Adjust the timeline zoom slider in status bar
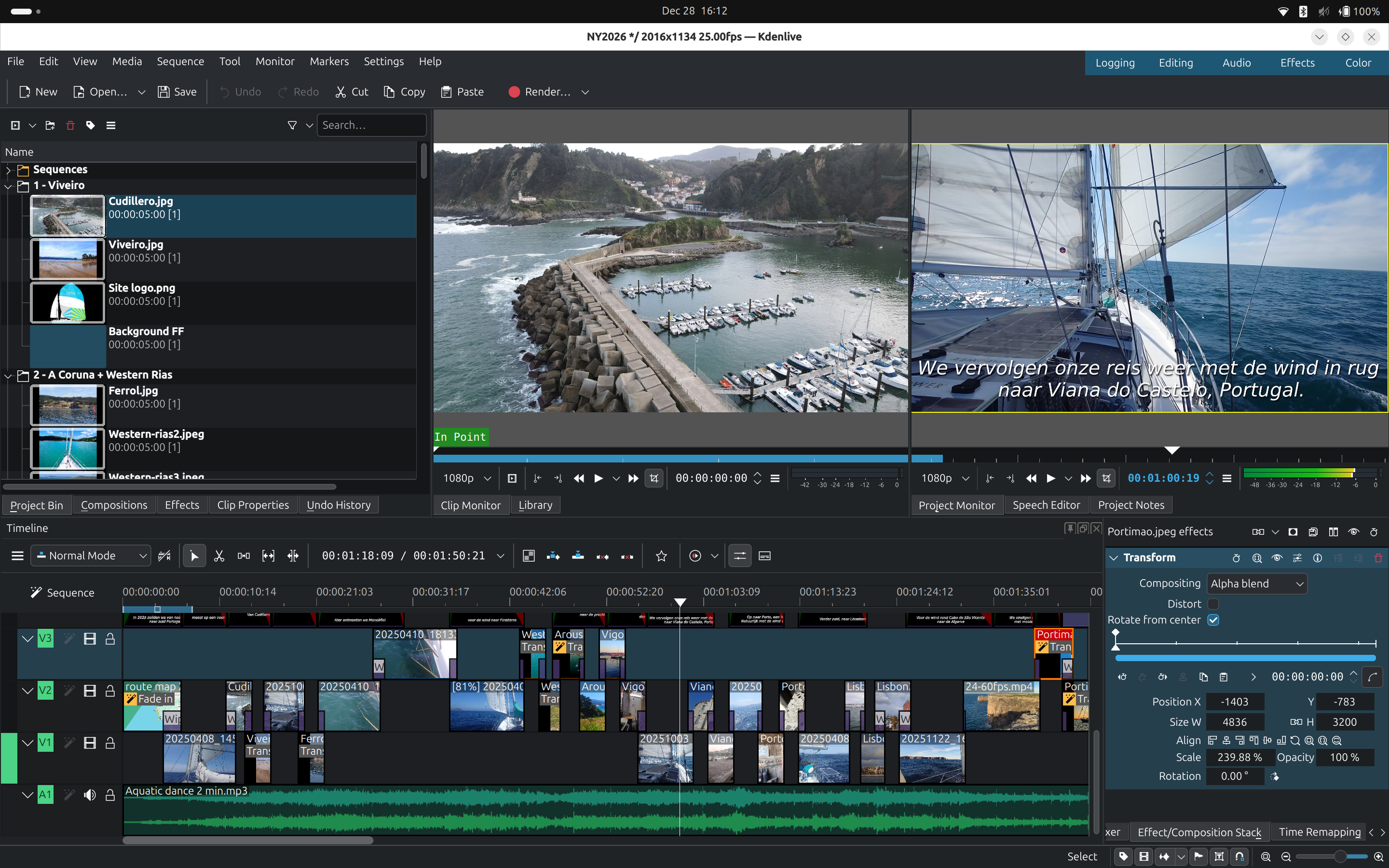Image resolution: width=1389 pixels, height=868 pixels. 1340,856
